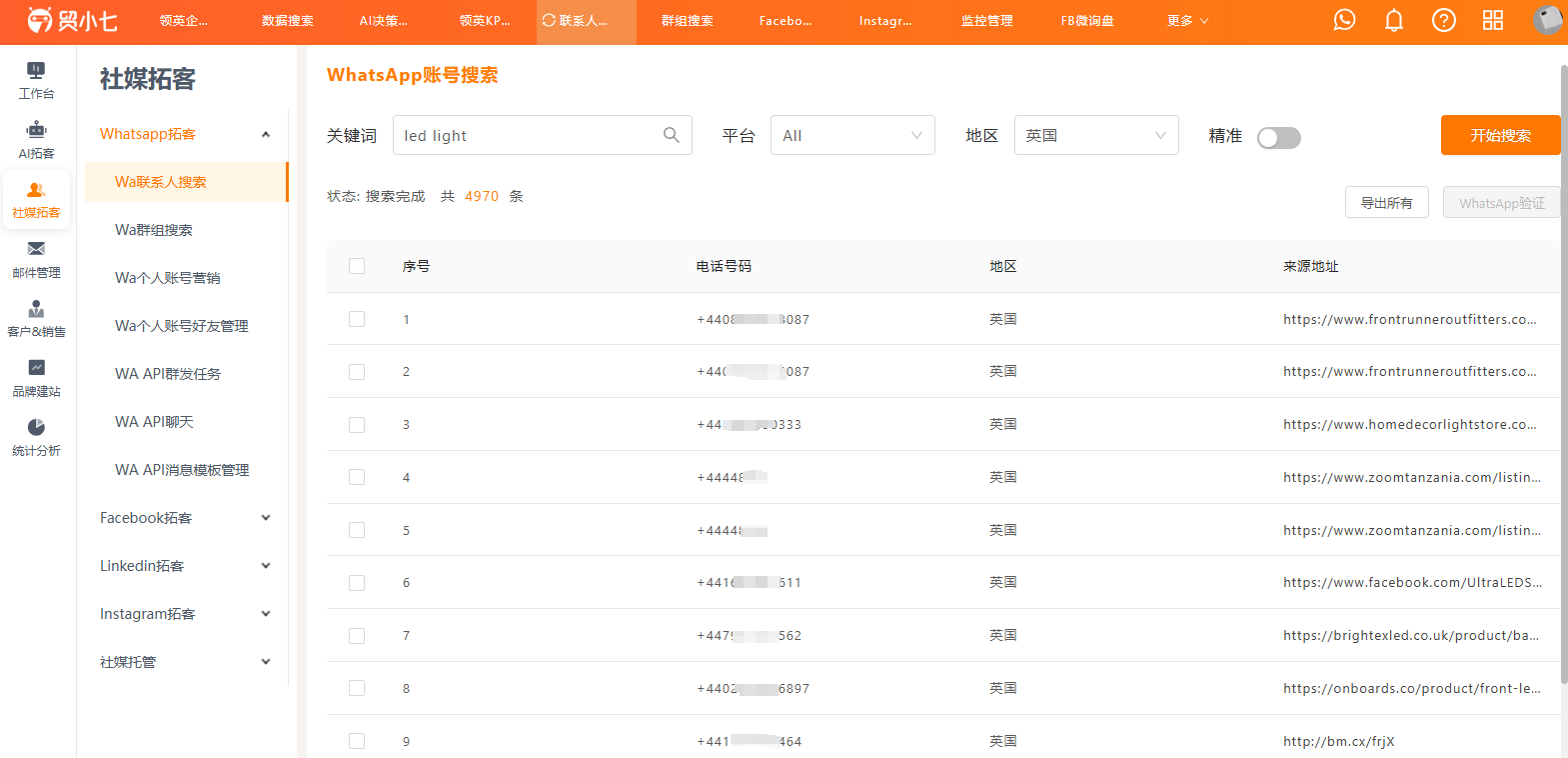This screenshot has width=1568, height=758.
Task: Click the search magnifier in keyword field
Action: [672, 135]
